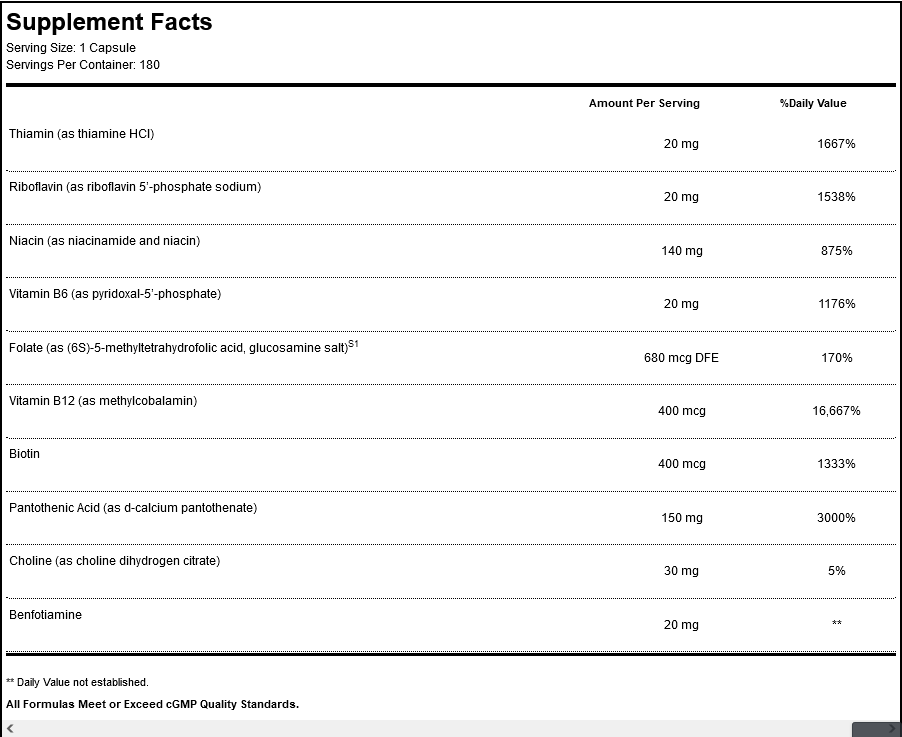
Task: Click the Servings Per Container: 180 text
Action: [83, 65]
